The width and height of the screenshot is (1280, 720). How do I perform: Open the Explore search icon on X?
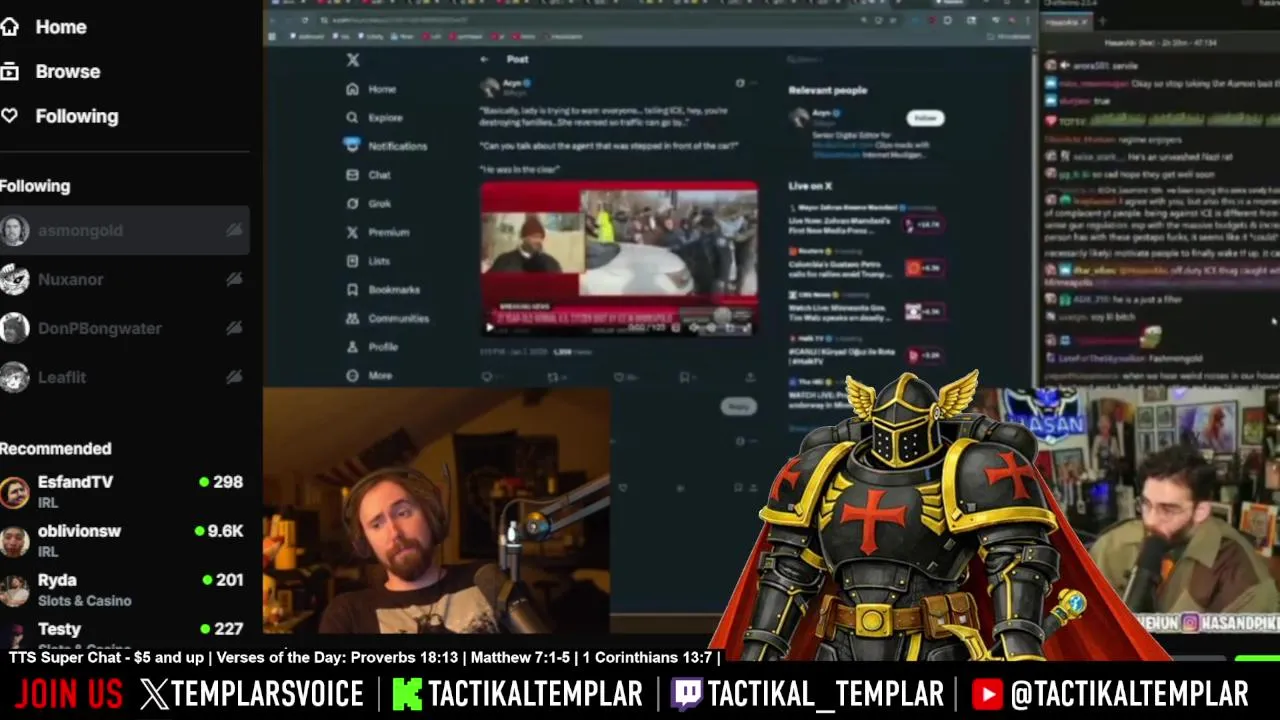click(352, 117)
